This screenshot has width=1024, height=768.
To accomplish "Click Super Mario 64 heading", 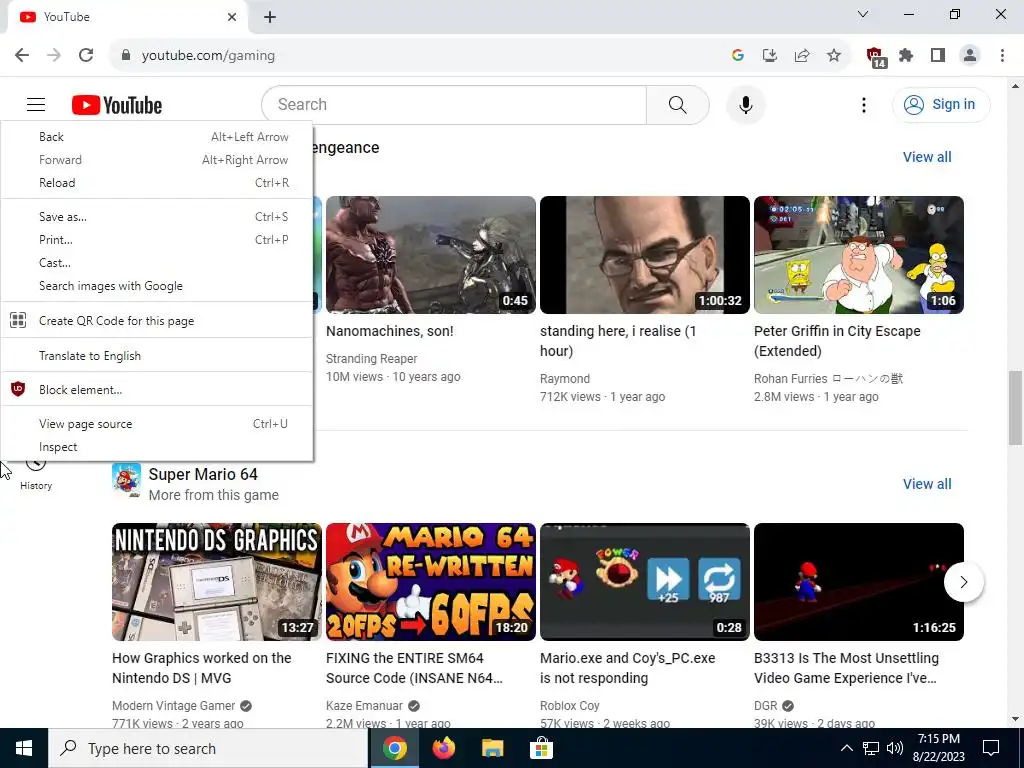I will 203,474.
